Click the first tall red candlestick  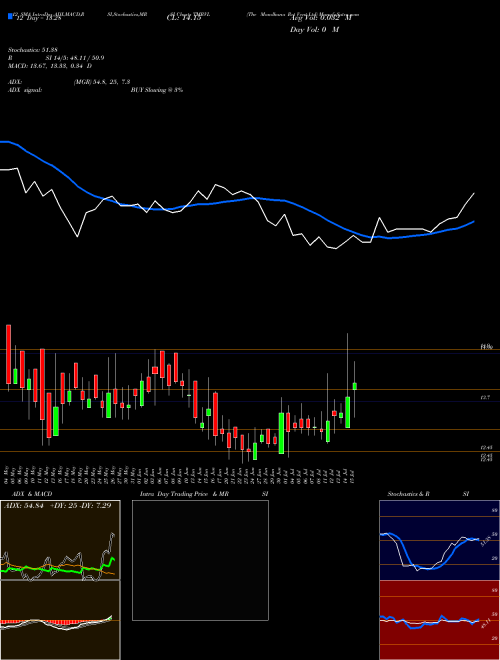8,354
